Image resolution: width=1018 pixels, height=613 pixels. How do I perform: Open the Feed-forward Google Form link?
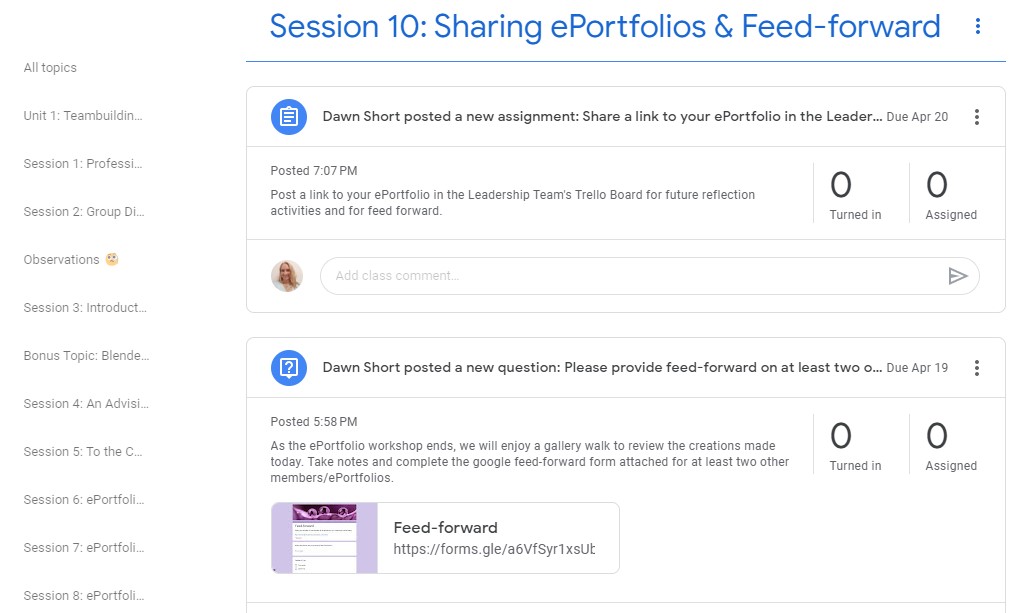(494, 538)
